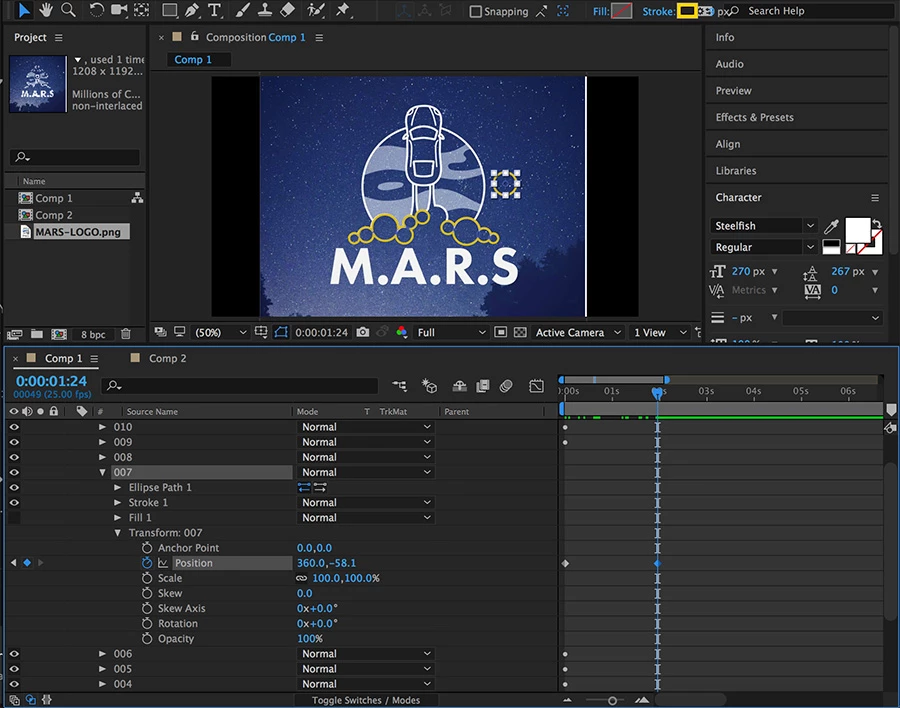
Task: Hide layer 010 with eye icon
Action: point(14,427)
